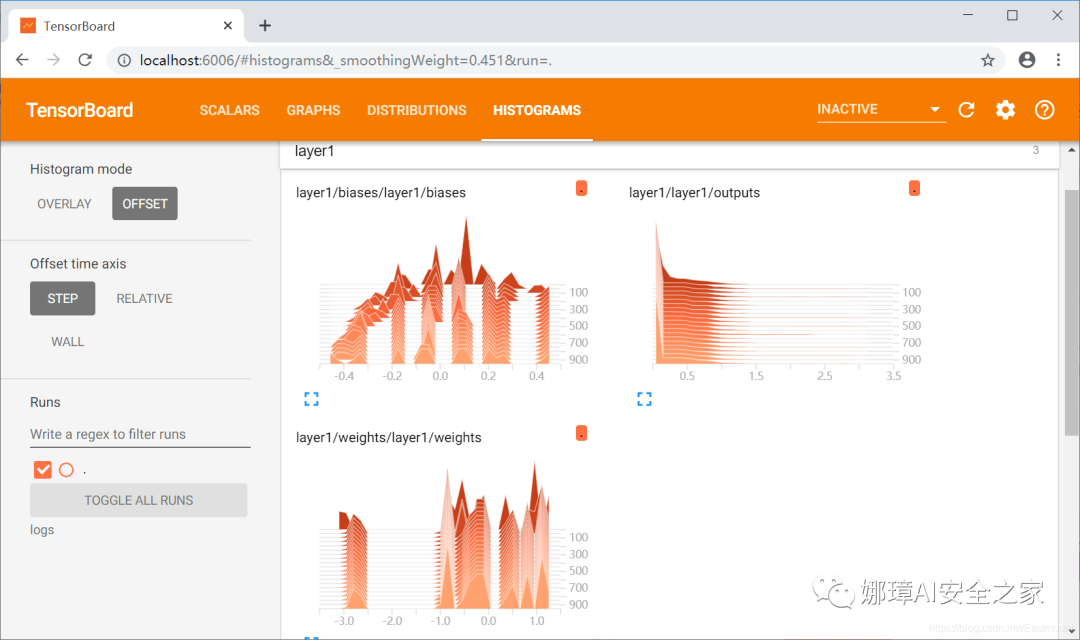Click the layer1/biases histogram chart
1080x640 pixels.
coord(441,296)
